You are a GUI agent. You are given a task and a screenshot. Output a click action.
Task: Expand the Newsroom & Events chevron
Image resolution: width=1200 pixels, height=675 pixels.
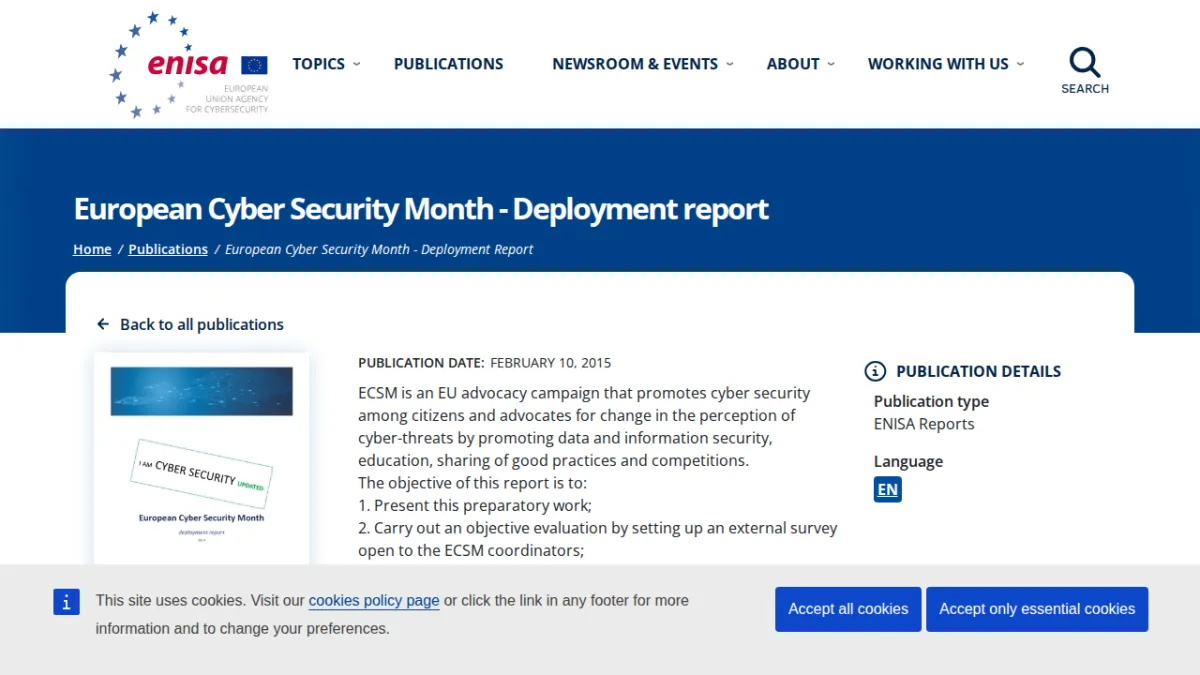730,64
